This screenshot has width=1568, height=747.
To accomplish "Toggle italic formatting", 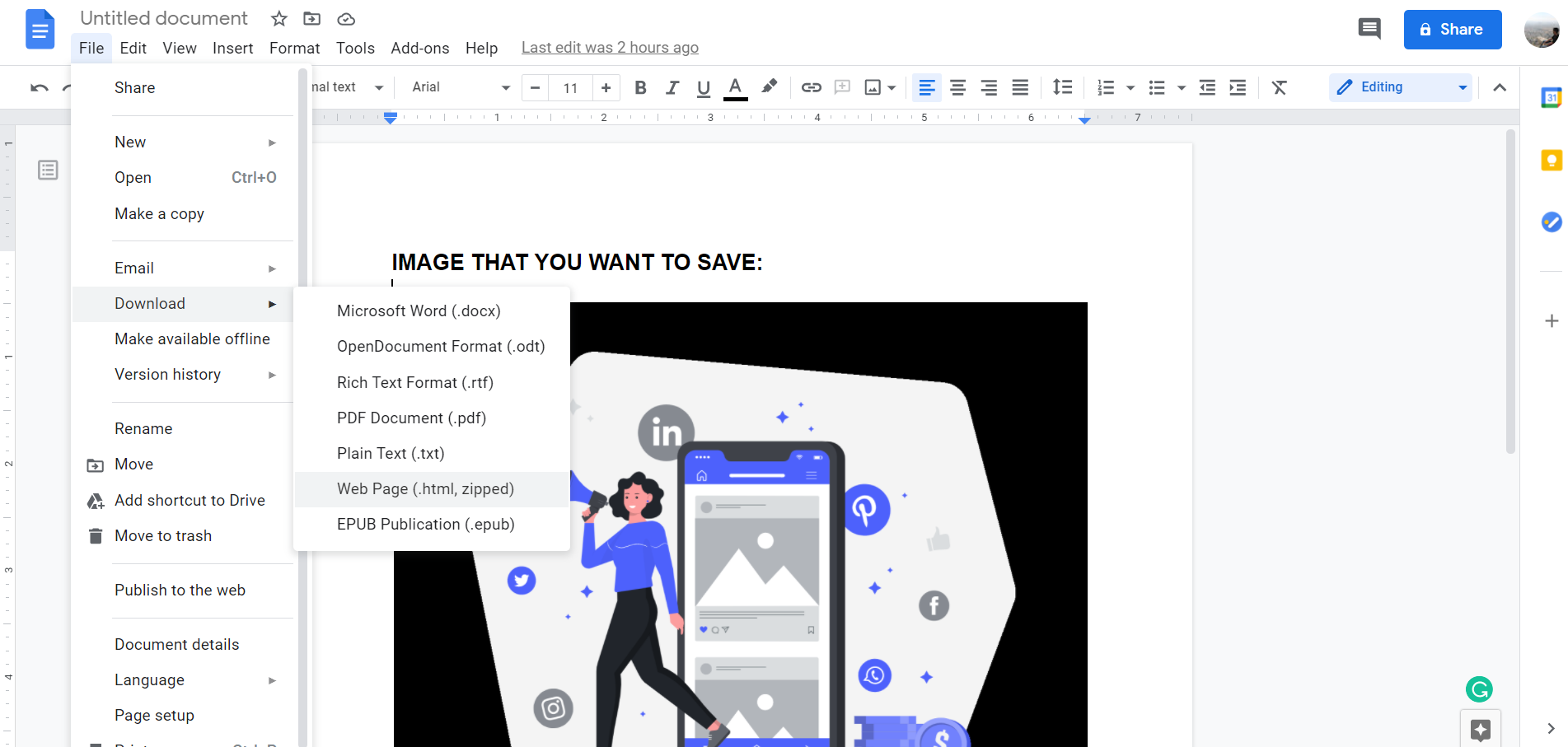I will pyautogui.click(x=672, y=87).
